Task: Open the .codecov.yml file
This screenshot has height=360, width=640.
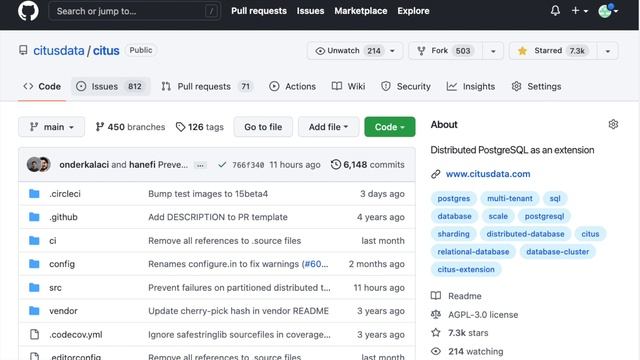Action: [x=76, y=335]
